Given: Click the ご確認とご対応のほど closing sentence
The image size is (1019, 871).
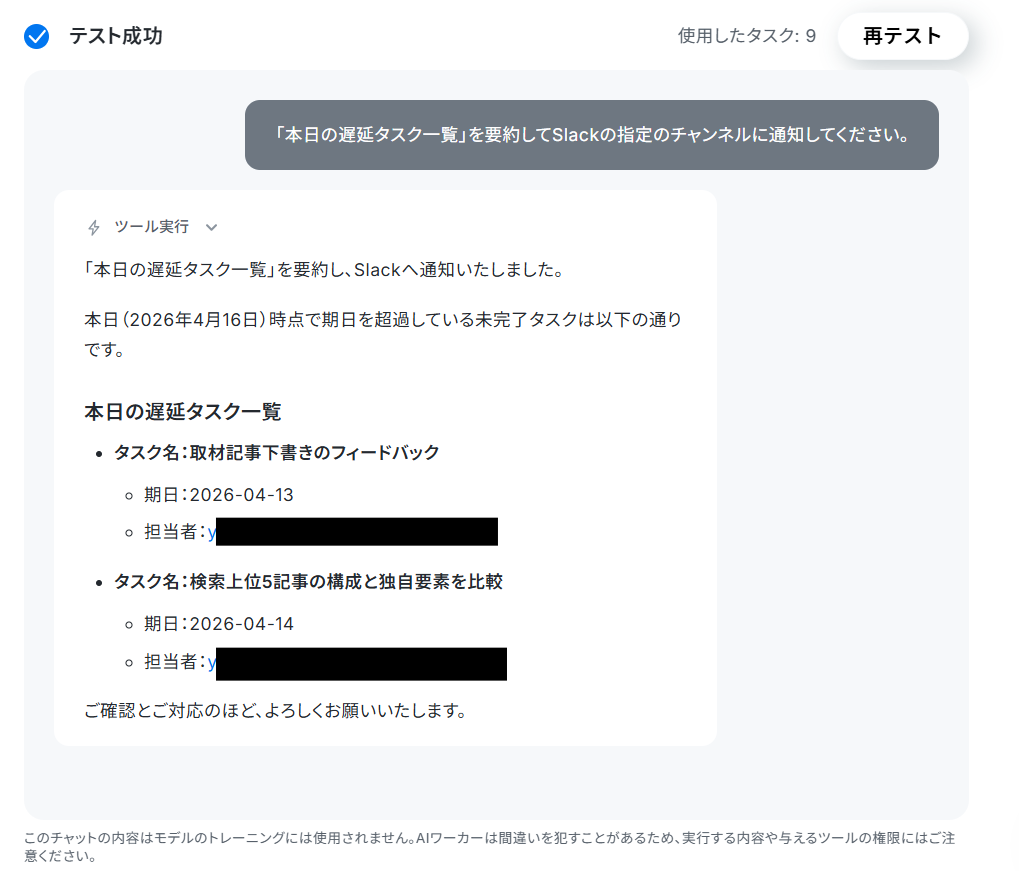Looking at the screenshot, I should [x=276, y=710].
